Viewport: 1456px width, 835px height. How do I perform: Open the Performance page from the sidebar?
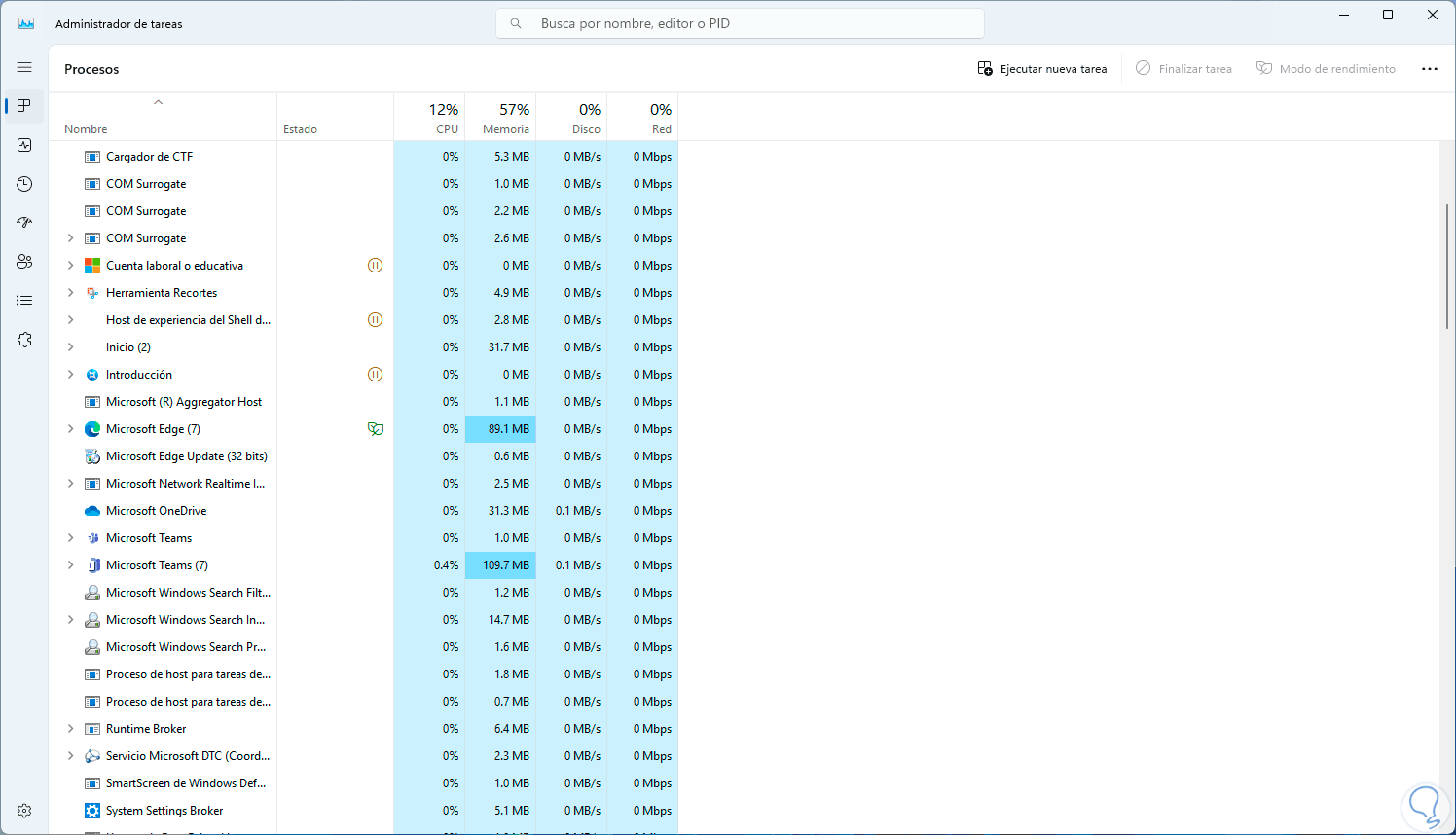coord(24,145)
